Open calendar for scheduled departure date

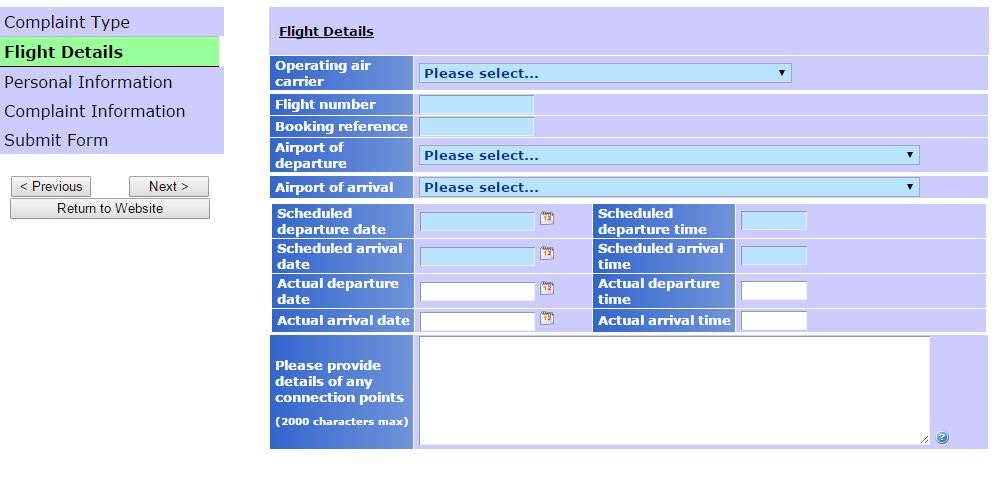547,219
